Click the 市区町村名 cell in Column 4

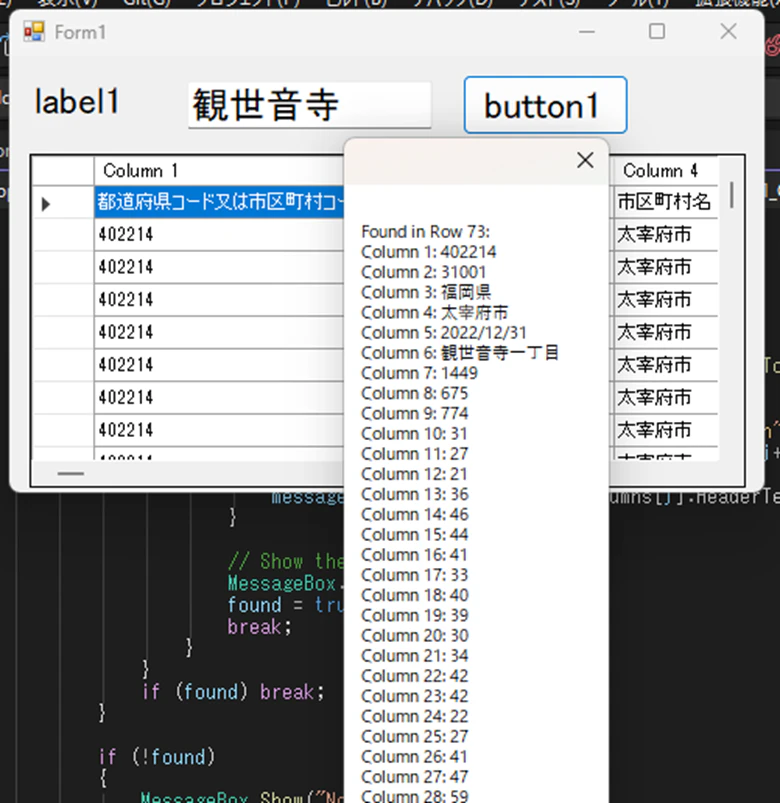pyautogui.click(x=666, y=202)
